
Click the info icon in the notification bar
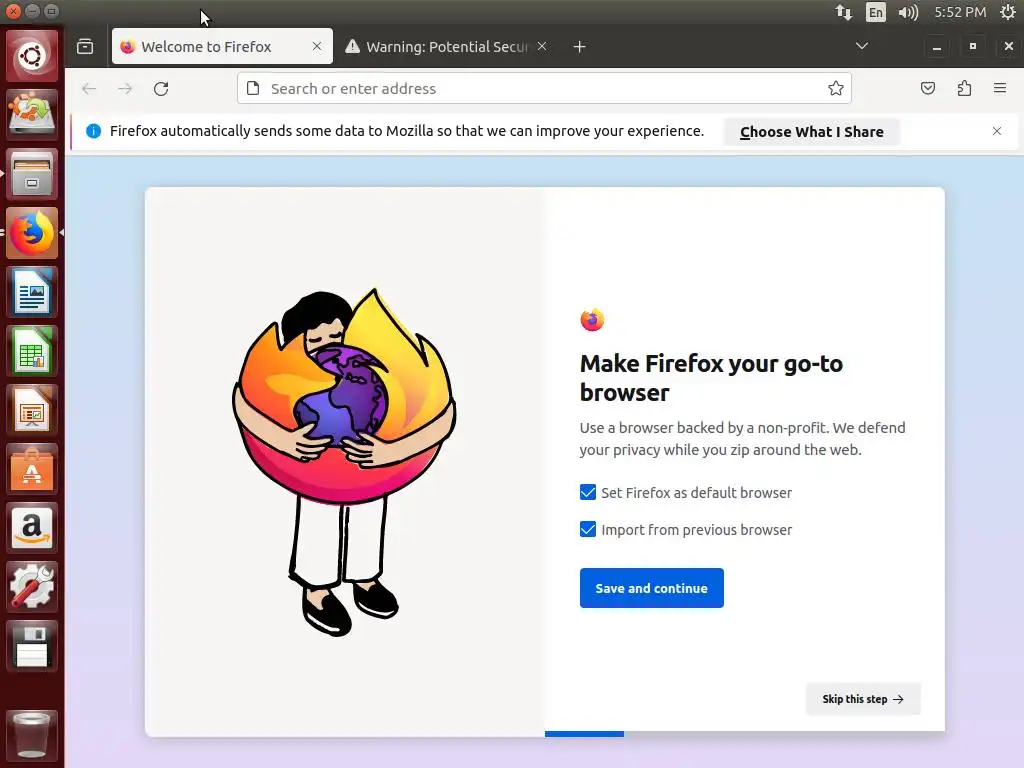point(93,131)
